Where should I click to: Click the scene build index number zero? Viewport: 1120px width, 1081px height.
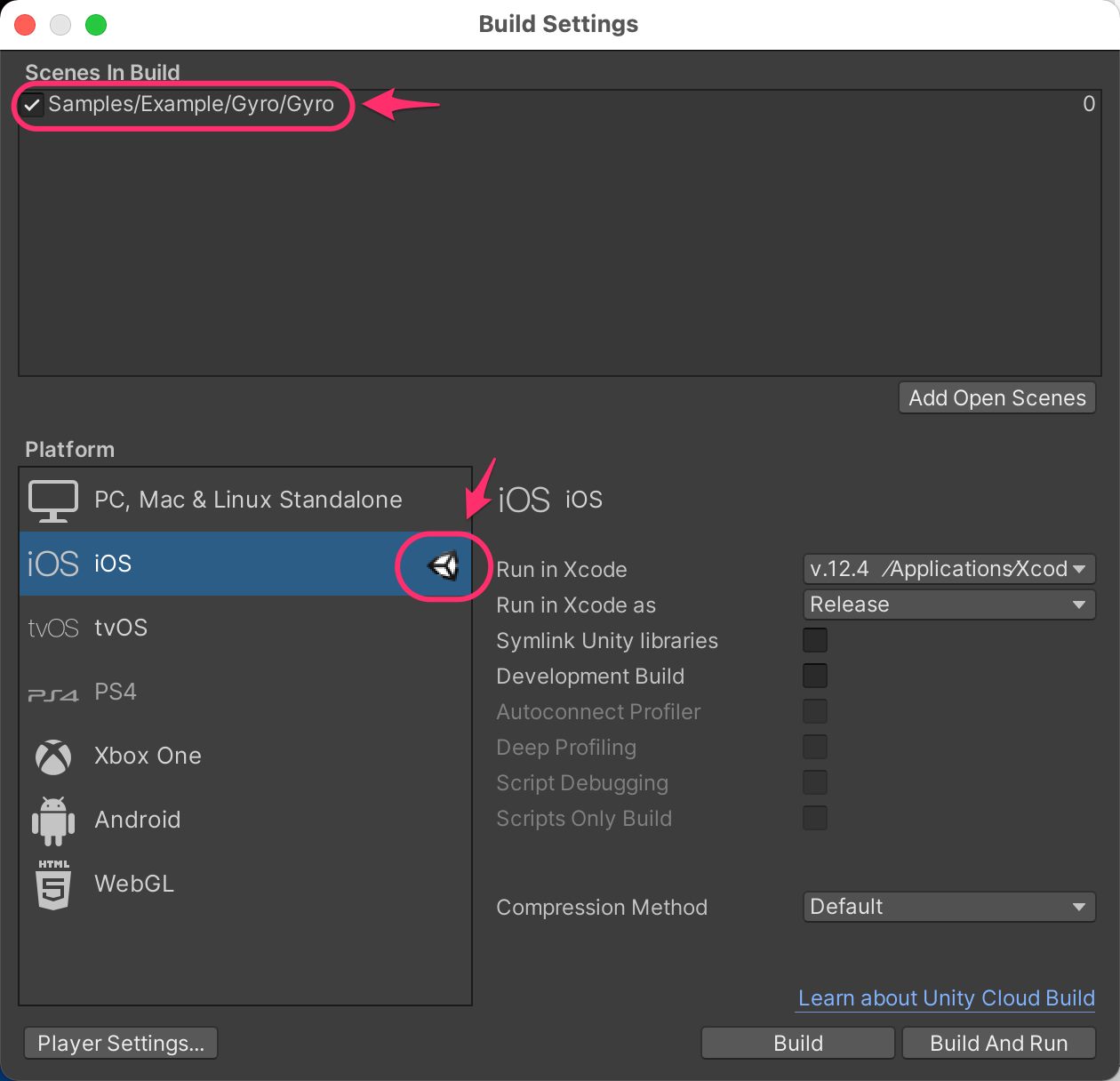(1088, 104)
